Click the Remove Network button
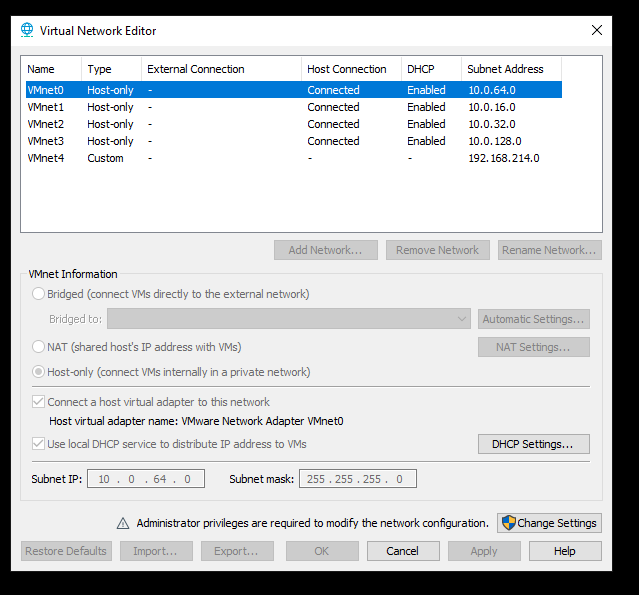 point(438,250)
